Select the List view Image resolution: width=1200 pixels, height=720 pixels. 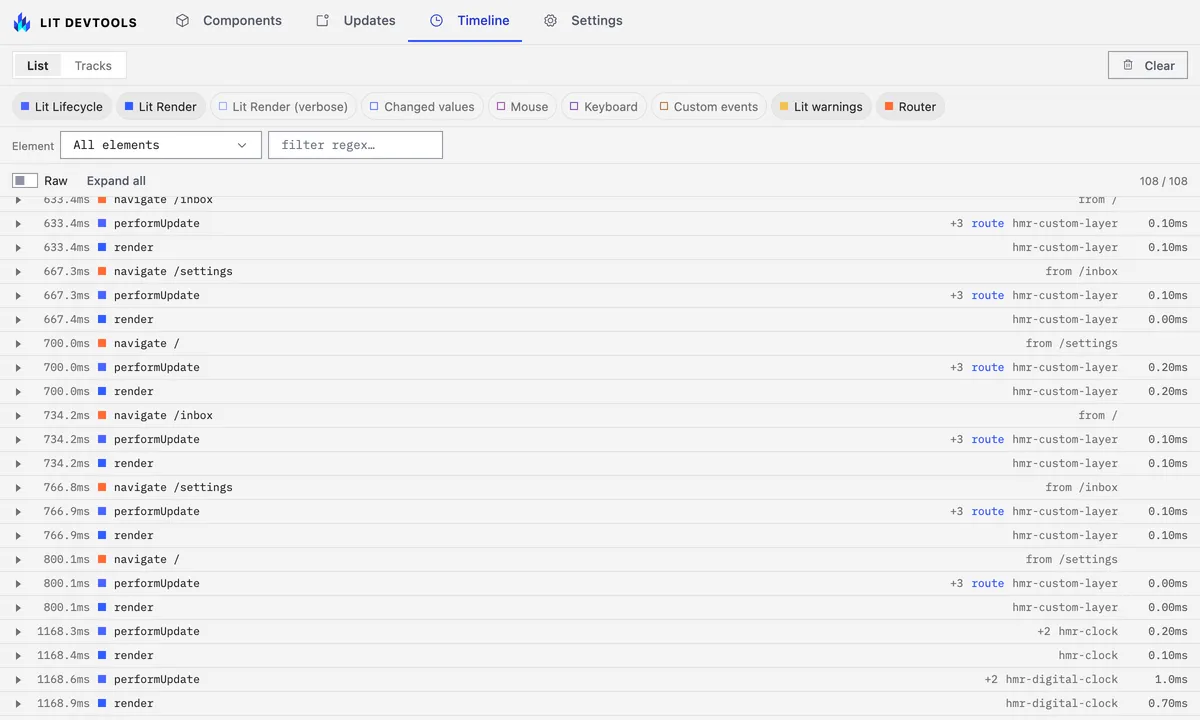(x=38, y=65)
